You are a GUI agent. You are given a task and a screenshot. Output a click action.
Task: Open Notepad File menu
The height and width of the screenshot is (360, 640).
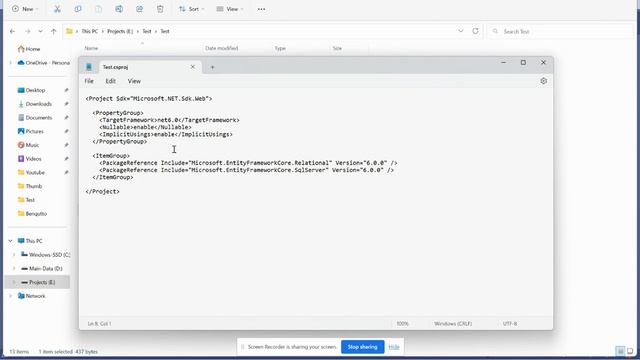(x=89, y=81)
